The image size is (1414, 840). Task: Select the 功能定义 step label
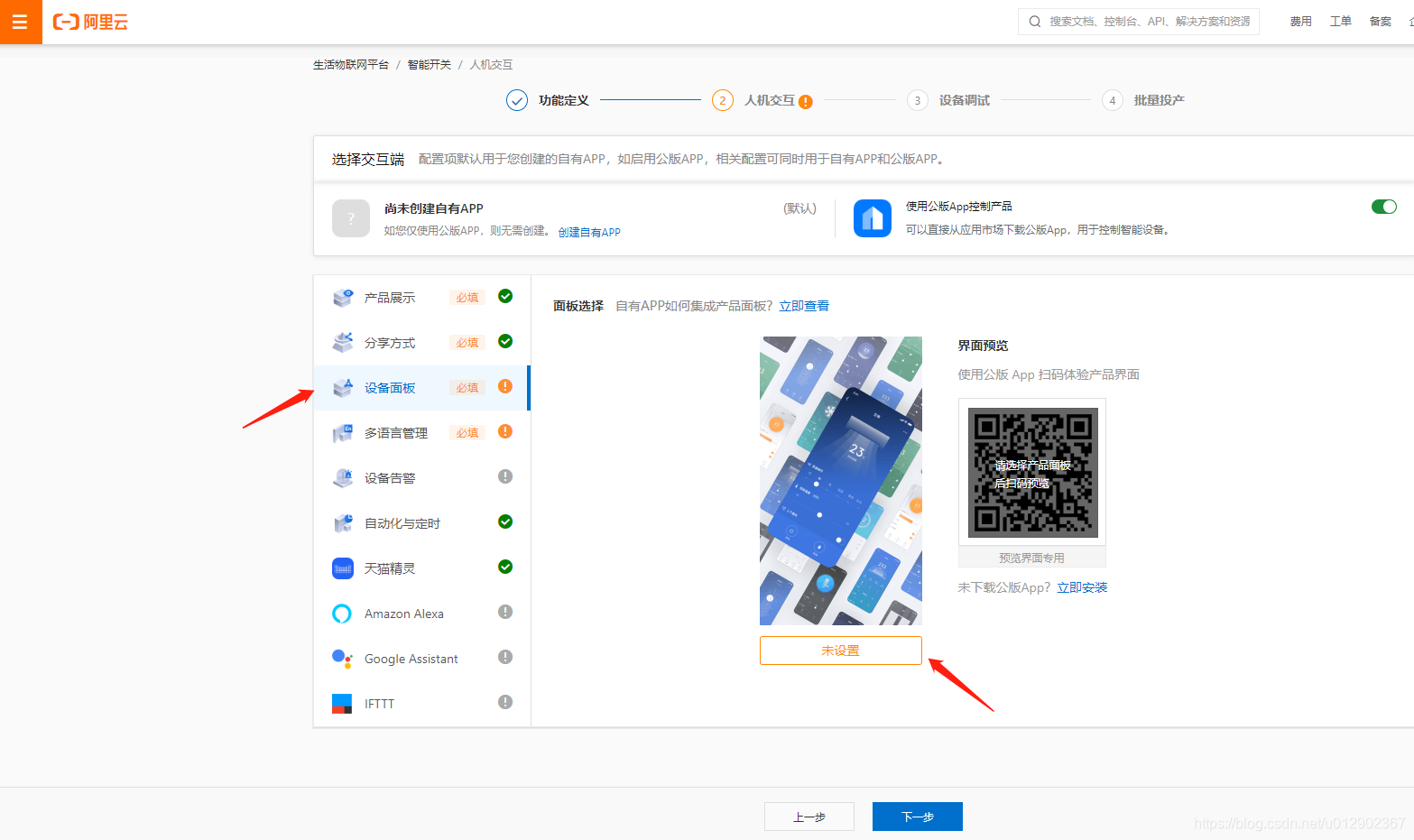point(564,100)
